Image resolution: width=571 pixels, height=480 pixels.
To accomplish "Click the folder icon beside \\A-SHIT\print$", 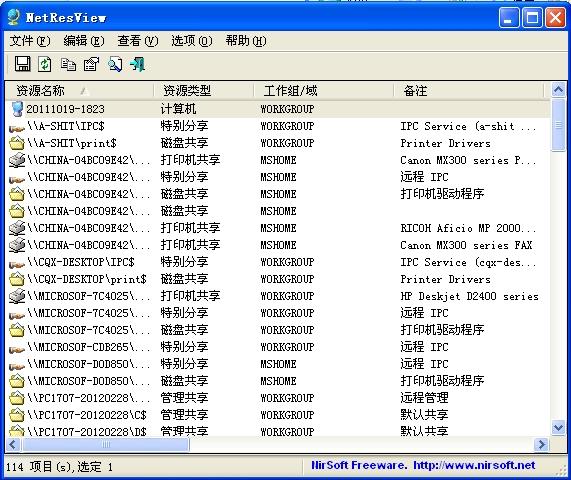I will (x=17, y=143).
